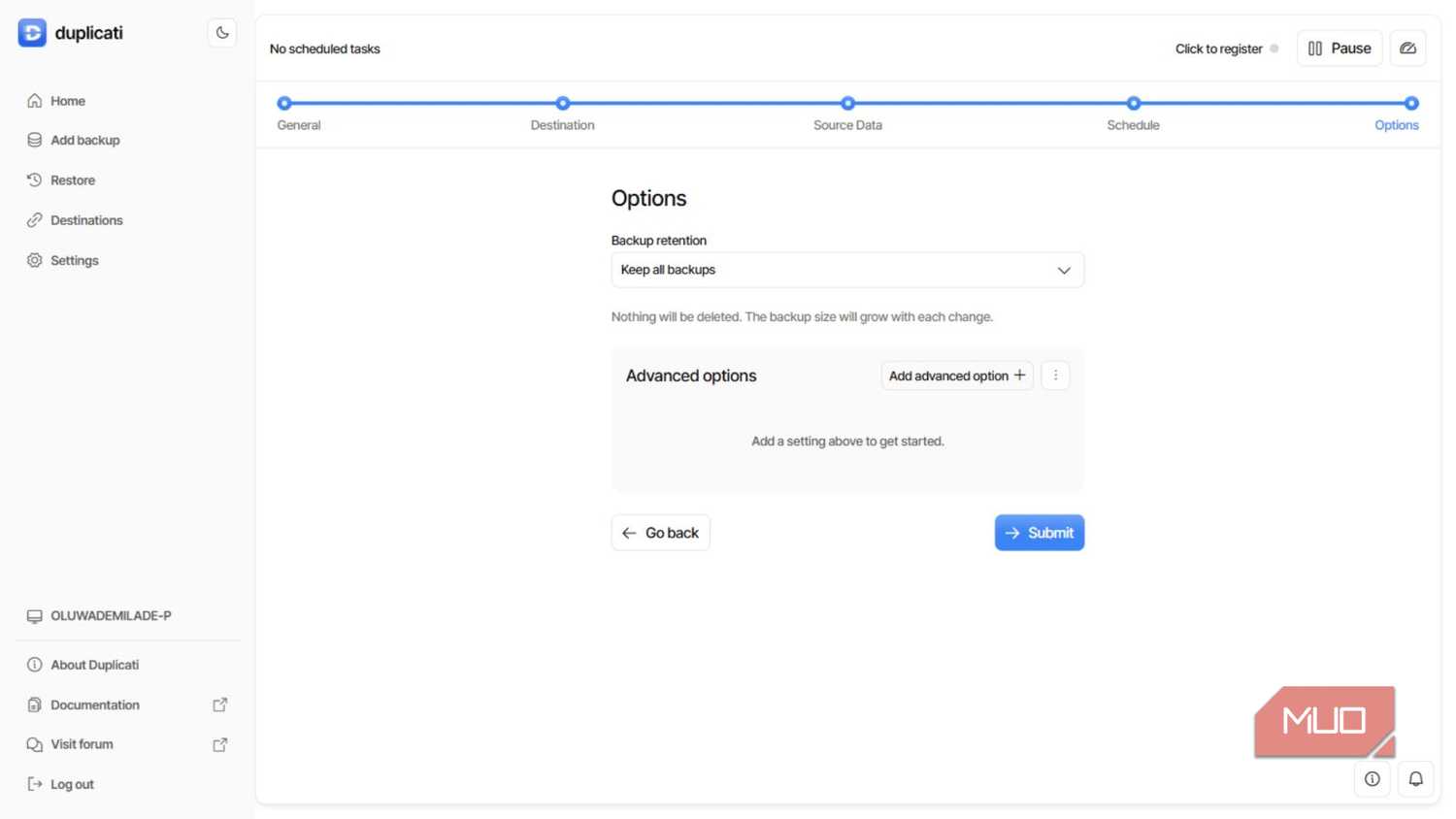Click the Home house icon
Viewport: 1456px width, 819px height.
coord(35,101)
